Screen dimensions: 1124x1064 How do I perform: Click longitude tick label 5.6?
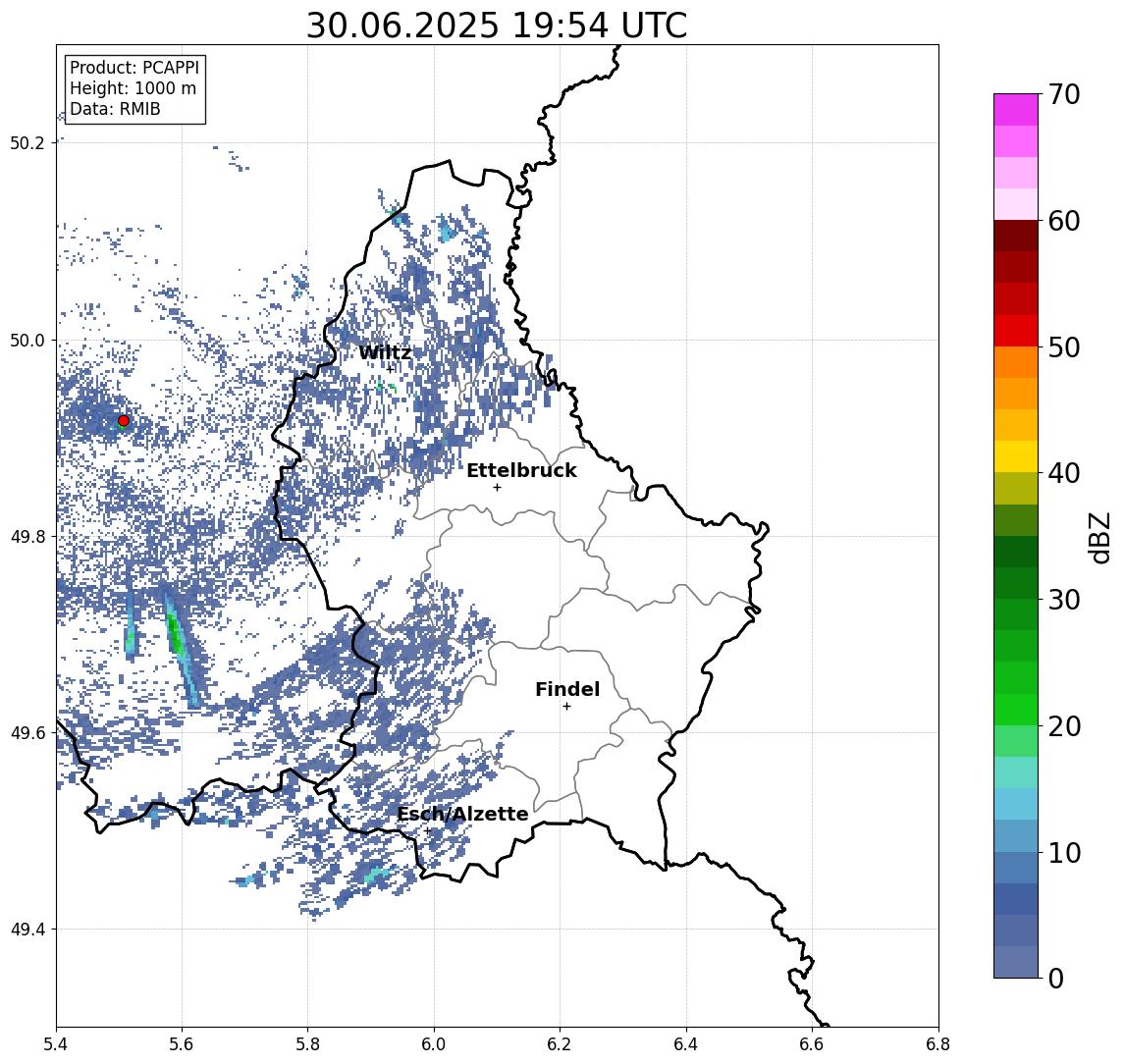182,1044
